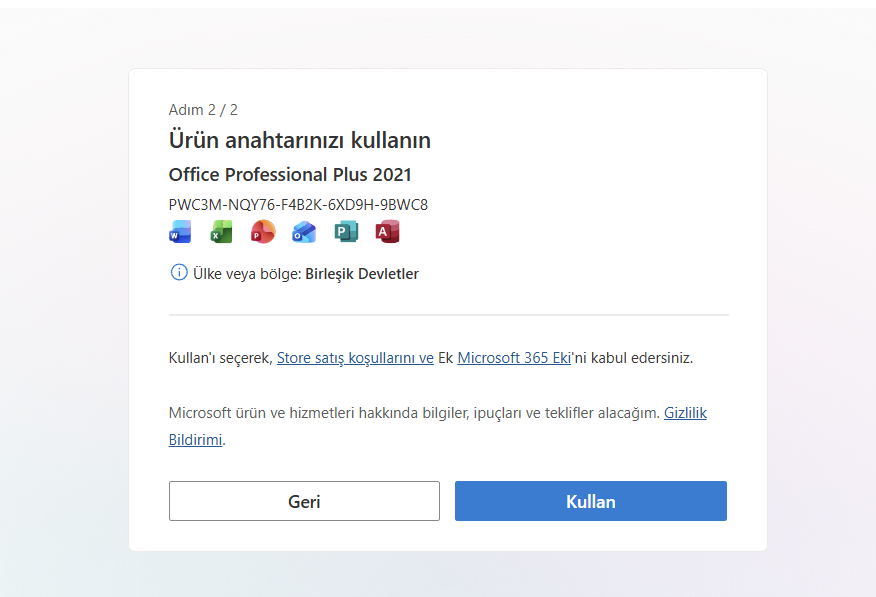Go back with the Geri button
This screenshot has height=597, width=876.
[x=304, y=501]
